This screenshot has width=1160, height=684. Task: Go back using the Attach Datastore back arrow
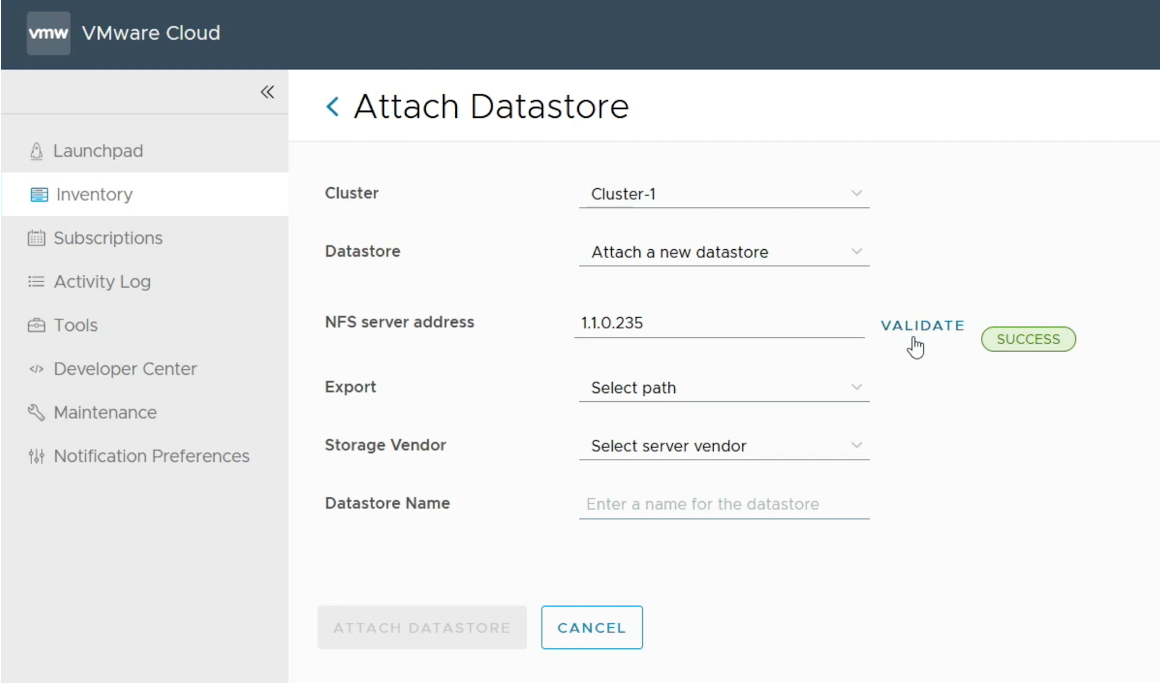pos(332,105)
